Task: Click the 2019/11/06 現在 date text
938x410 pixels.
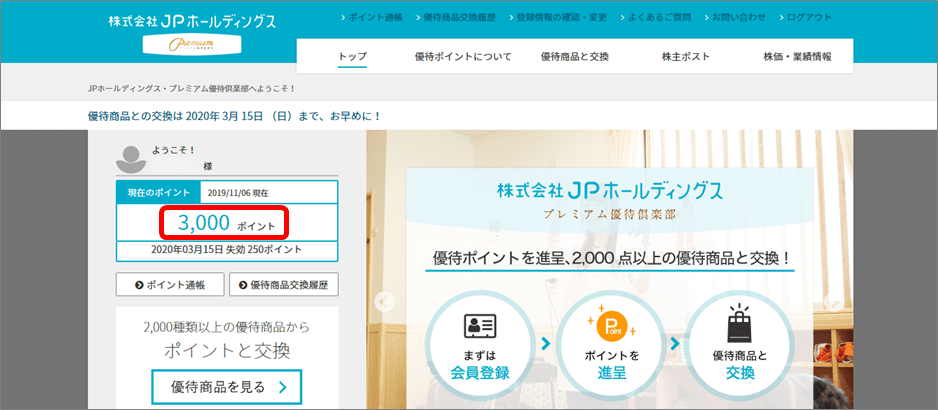Action: click(238, 193)
